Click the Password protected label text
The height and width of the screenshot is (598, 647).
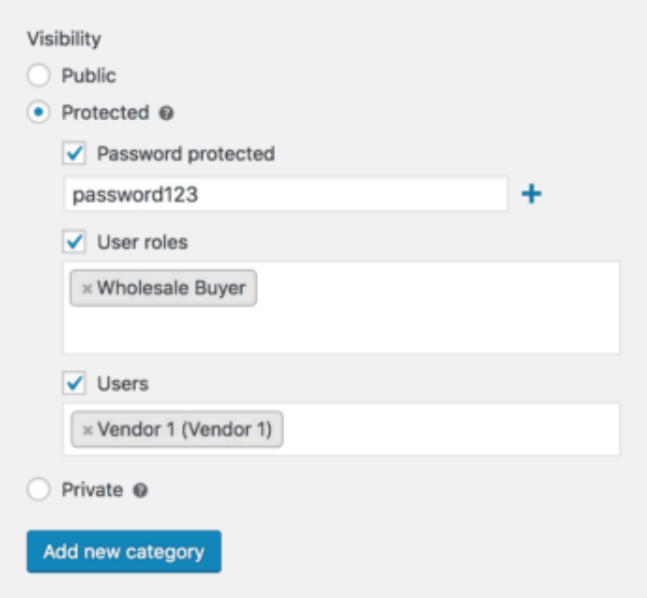pos(185,154)
